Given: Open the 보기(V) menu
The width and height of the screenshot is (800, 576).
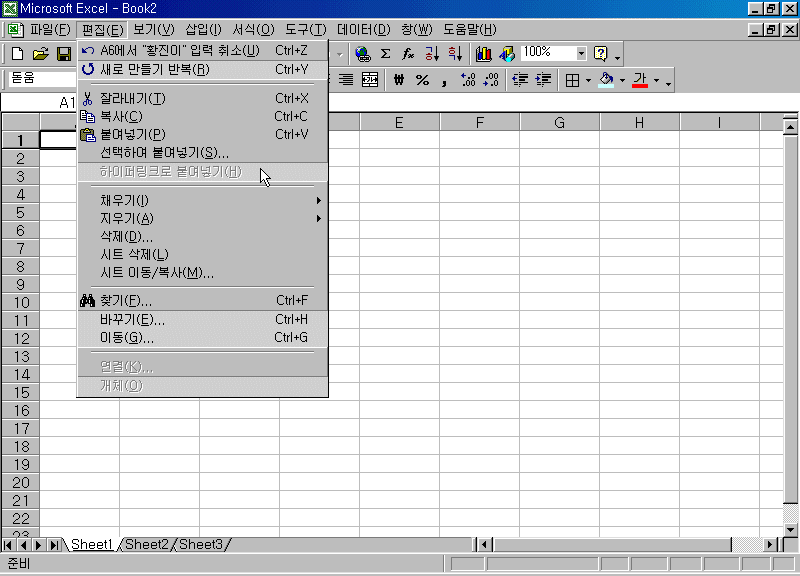Looking at the screenshot, I should coord(154,30).
